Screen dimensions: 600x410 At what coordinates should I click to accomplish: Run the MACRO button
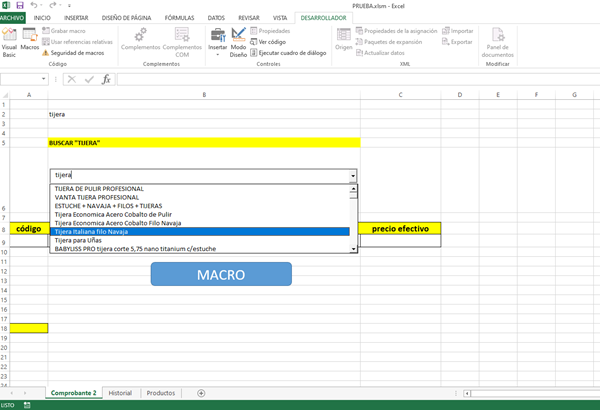tap(221, 274)
